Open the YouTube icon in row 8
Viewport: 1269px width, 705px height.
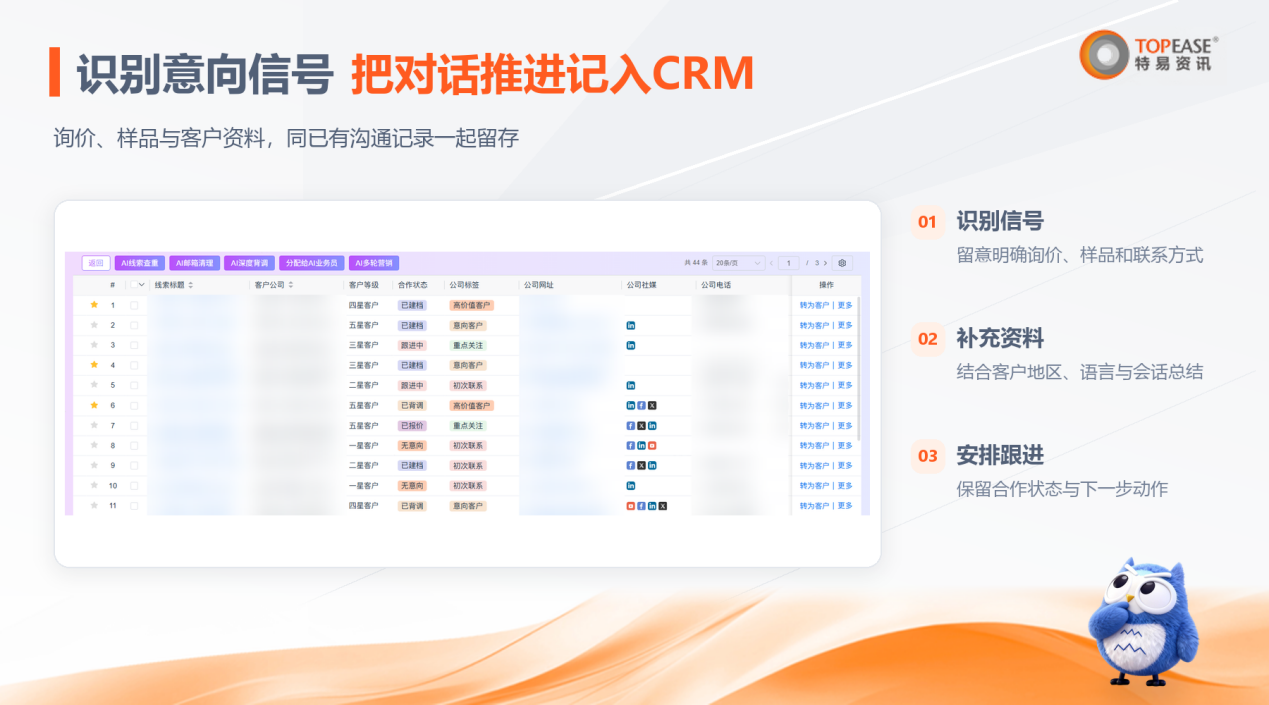652,445
